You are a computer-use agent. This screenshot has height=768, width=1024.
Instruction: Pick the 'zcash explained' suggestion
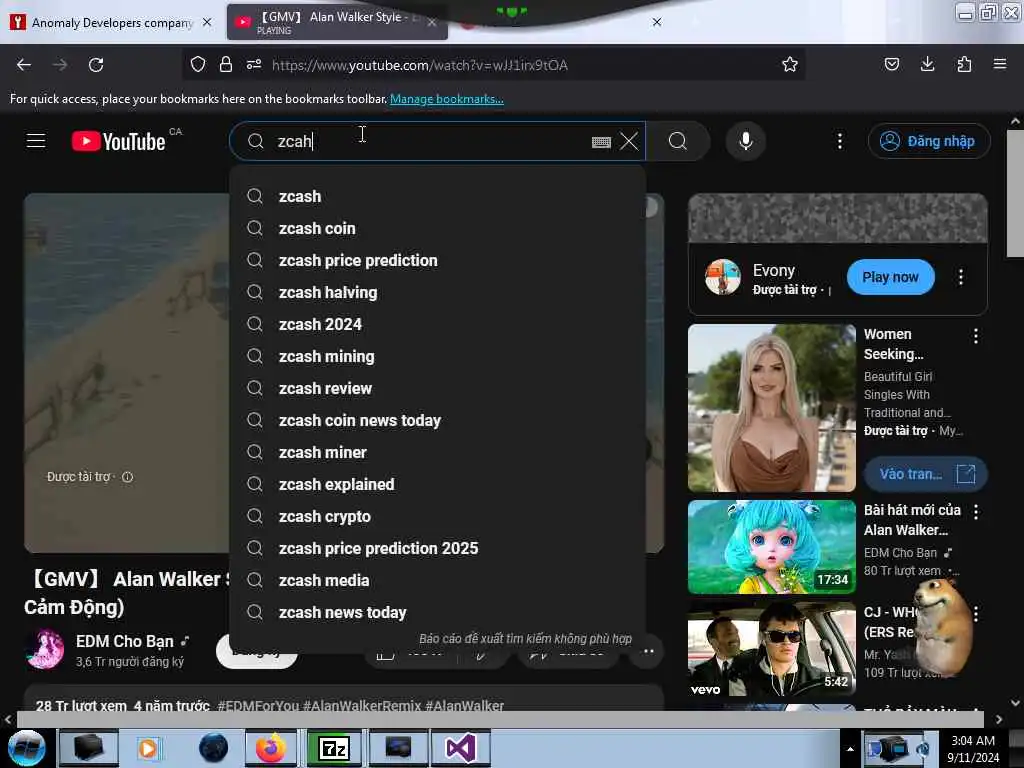click(438, 485)
